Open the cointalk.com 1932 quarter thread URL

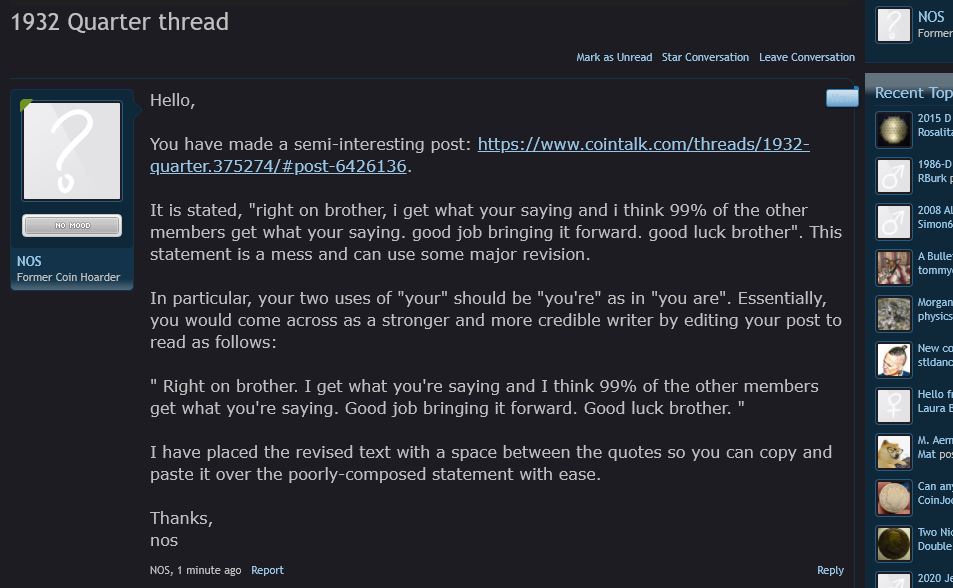pos(480,155)
